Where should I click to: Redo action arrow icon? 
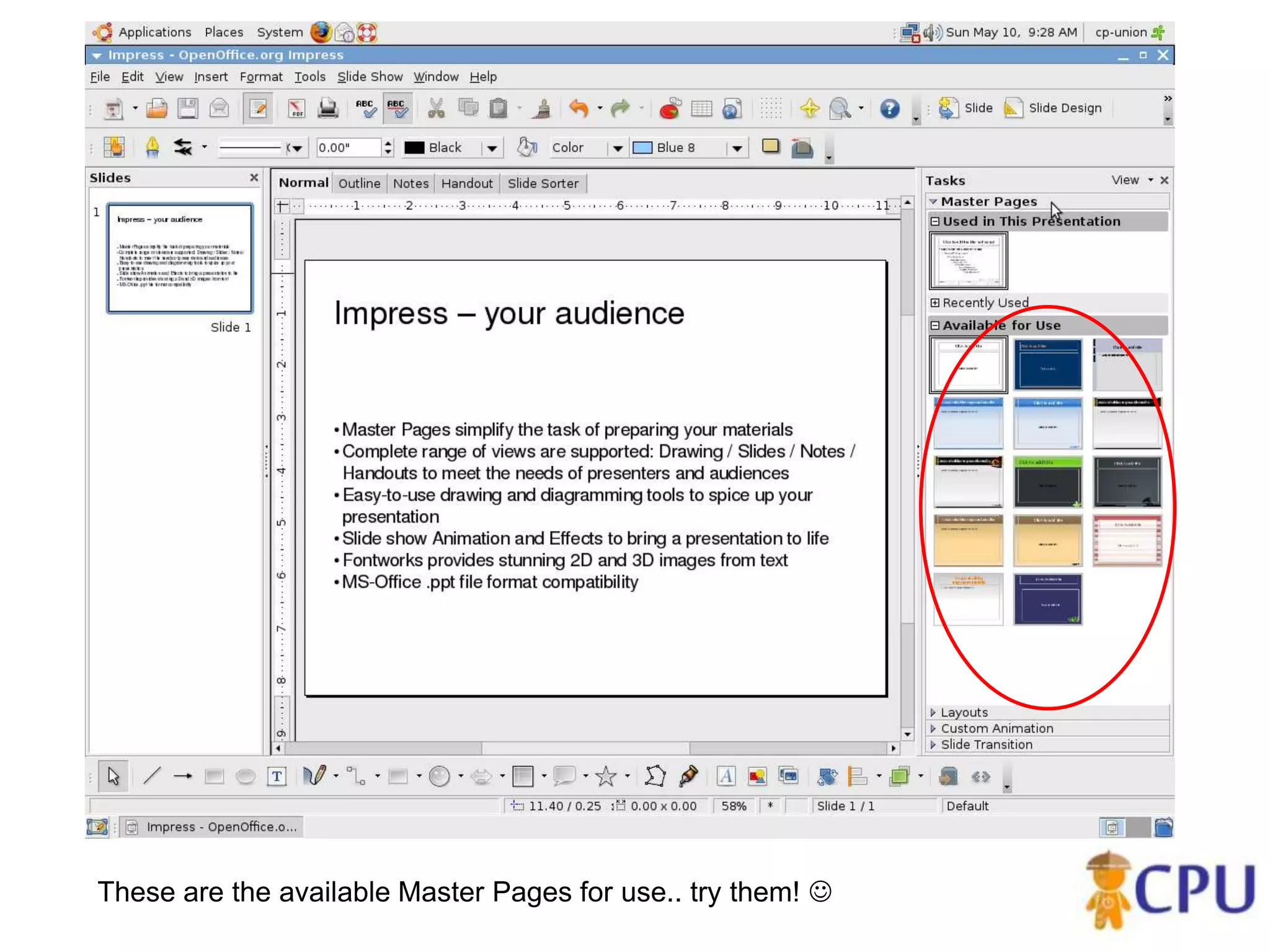click(620, 108)
